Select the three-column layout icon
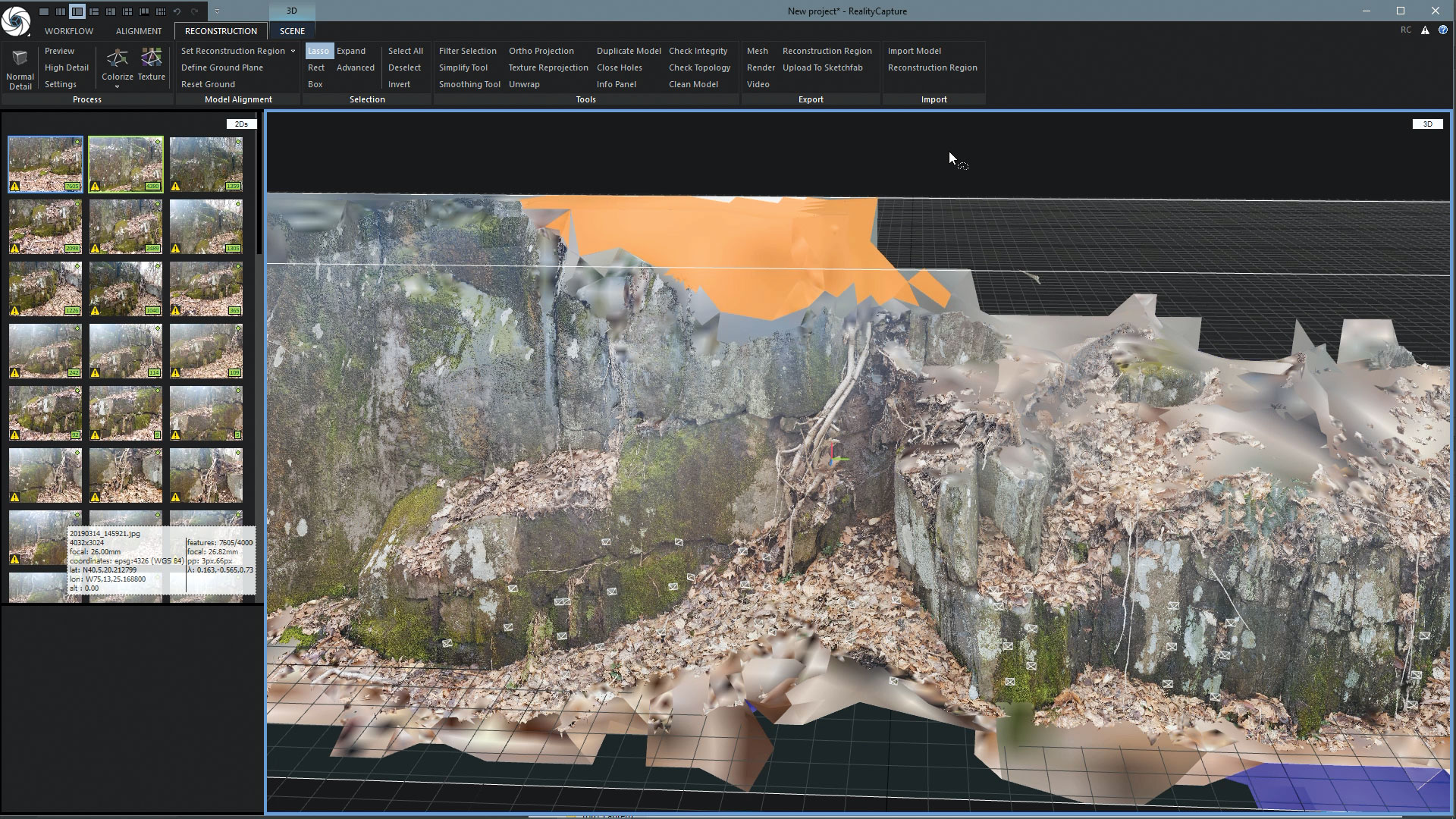The width and height of the screenshot is (1456, 819). pos(61,11)
